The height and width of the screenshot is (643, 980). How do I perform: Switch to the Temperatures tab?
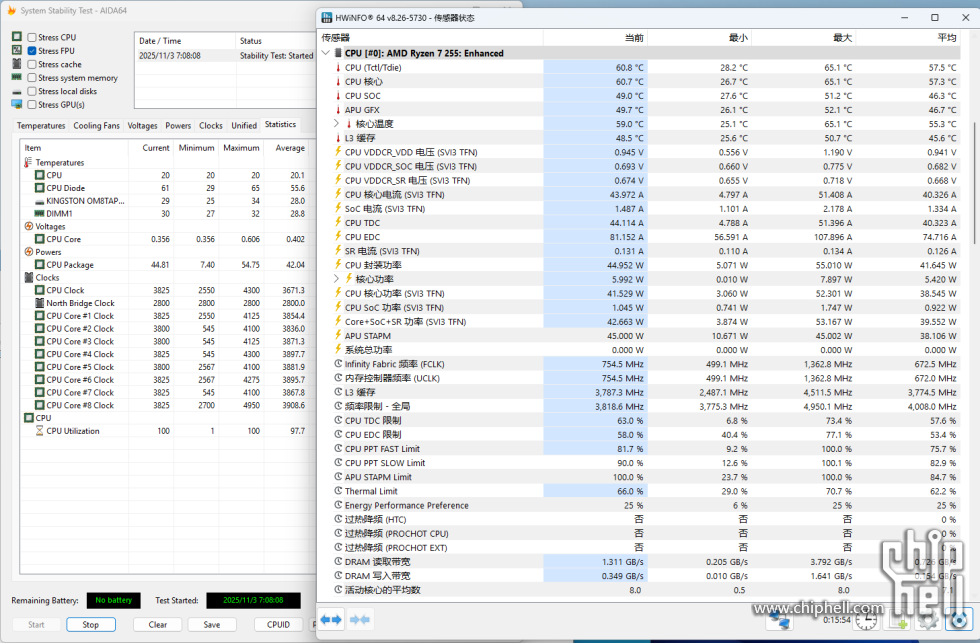pyautogui.click(x=41, y=126)
